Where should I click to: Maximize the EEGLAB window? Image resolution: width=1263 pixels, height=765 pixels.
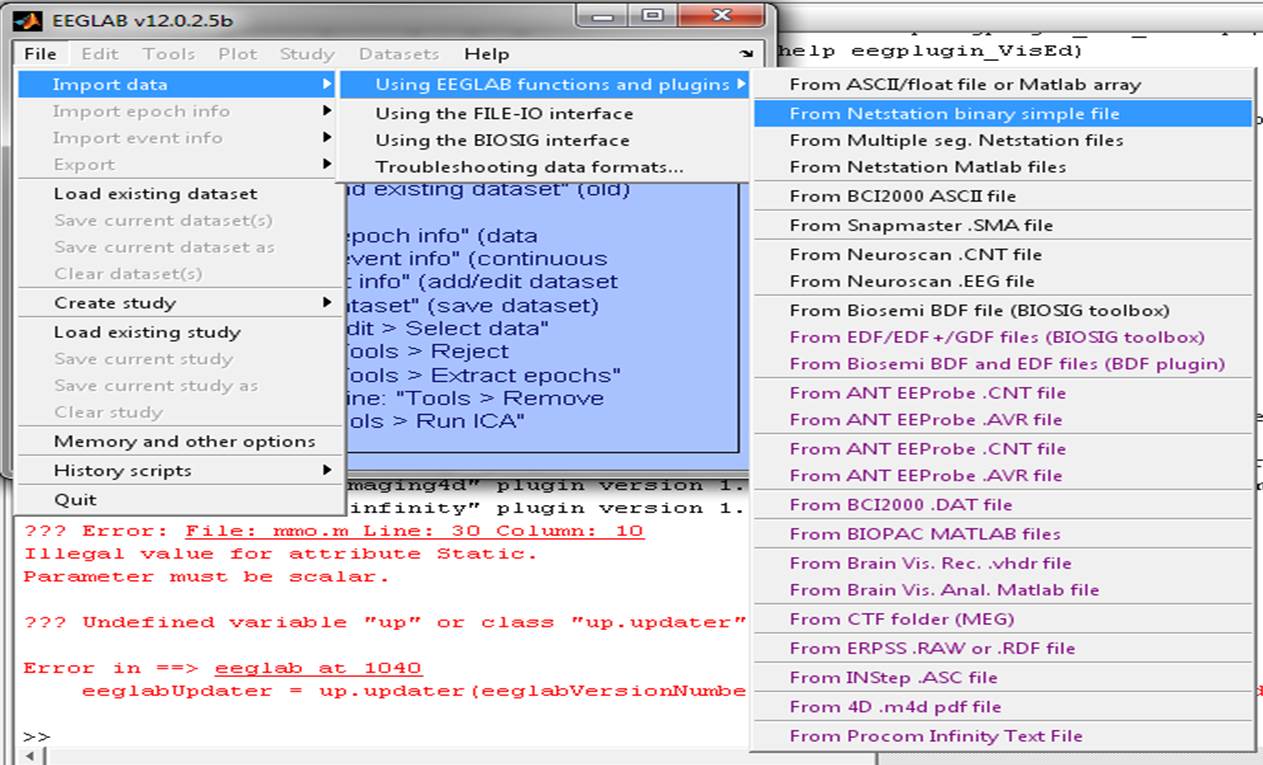tap(652, 17)
